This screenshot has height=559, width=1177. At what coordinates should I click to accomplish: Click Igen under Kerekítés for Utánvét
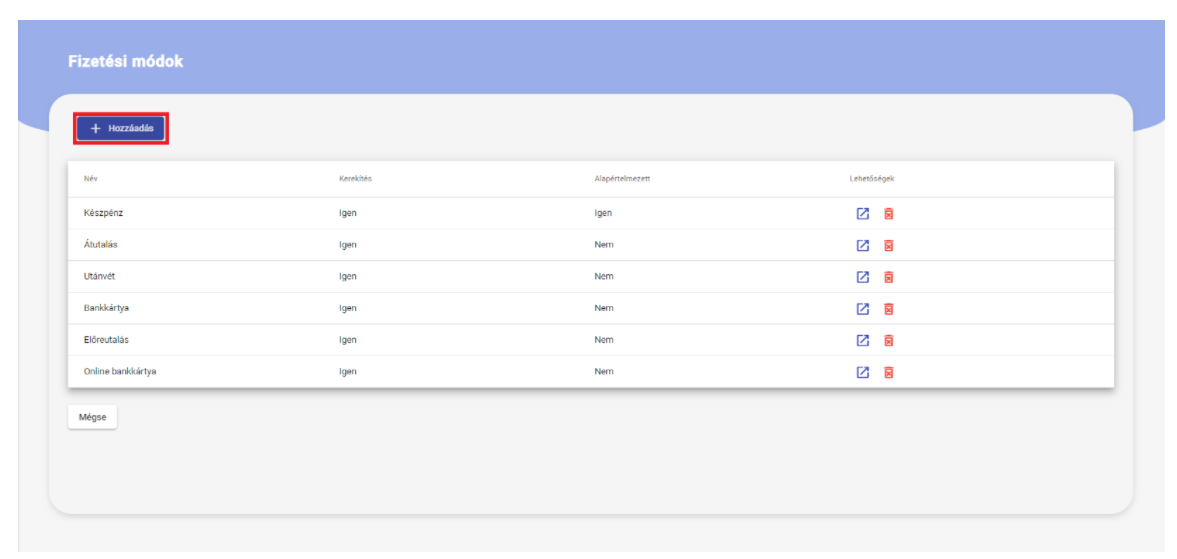(x=348, y=276)
